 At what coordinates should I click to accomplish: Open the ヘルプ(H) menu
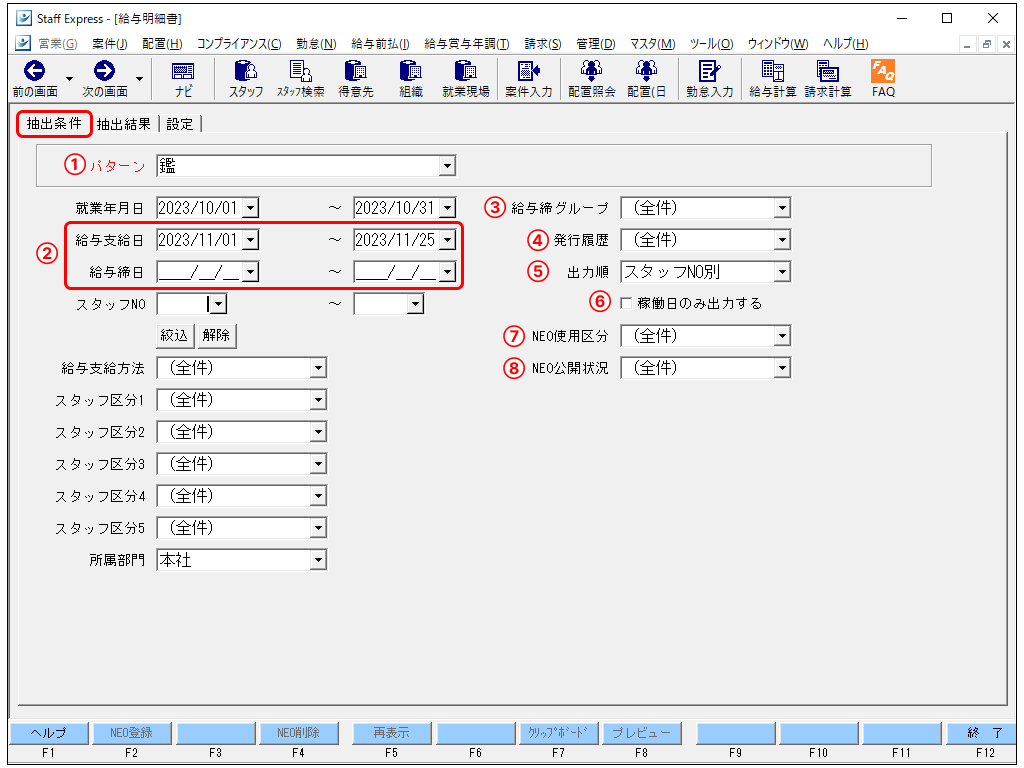845,44
